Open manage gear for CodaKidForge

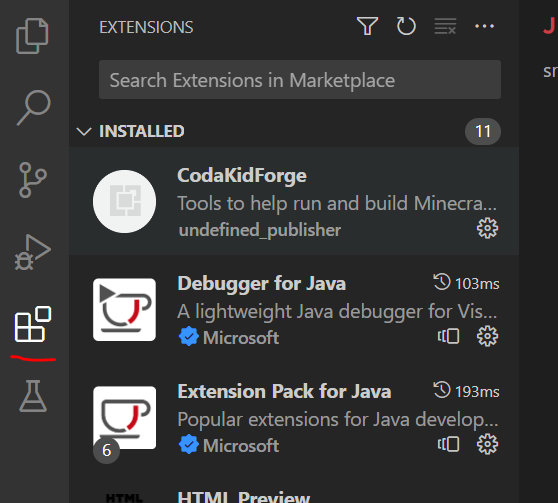click(x=487, y=228)
